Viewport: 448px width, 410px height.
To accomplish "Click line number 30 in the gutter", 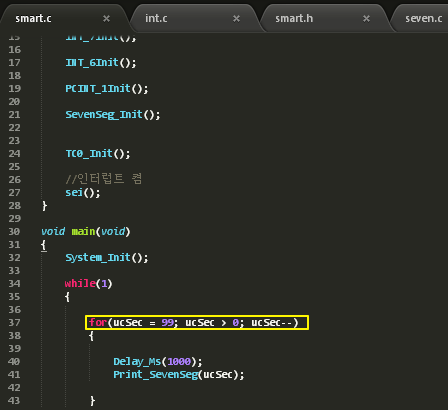I will tap(14, 231).
